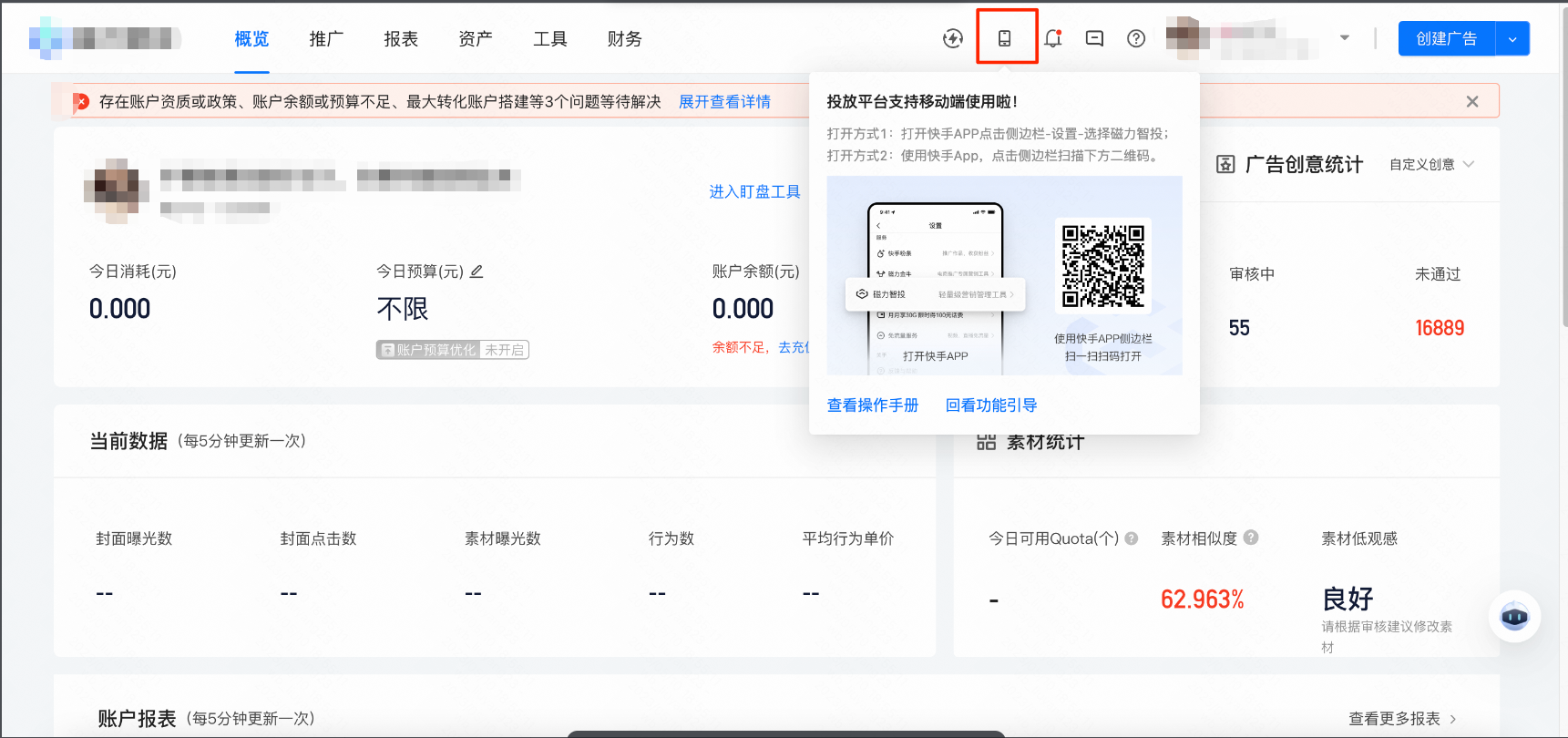
Task: Click 今日消耗 value 0.000
Action: point(119,309)
